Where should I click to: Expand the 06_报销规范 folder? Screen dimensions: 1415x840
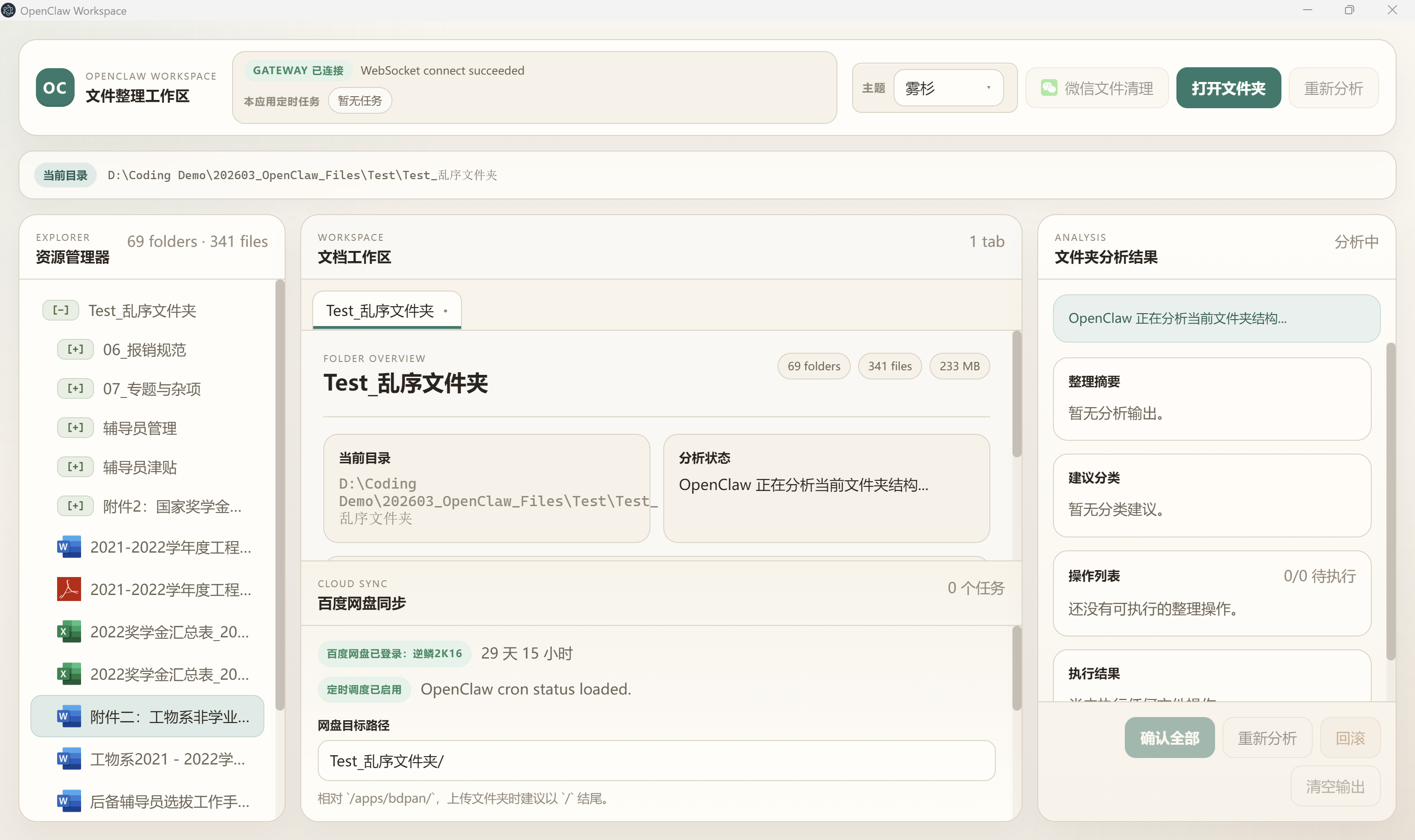[x=75, y=349]
